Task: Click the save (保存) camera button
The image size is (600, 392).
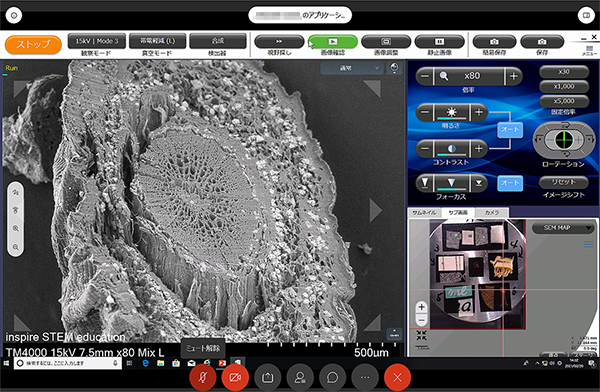Action: click(x=542, y=41)
